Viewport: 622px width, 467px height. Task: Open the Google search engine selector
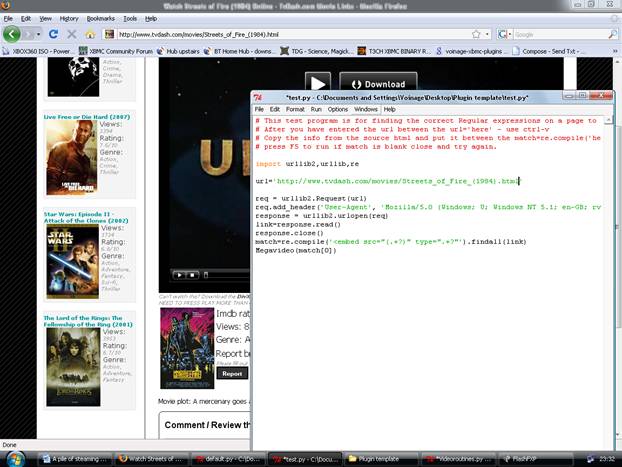(x=504, y=35)
